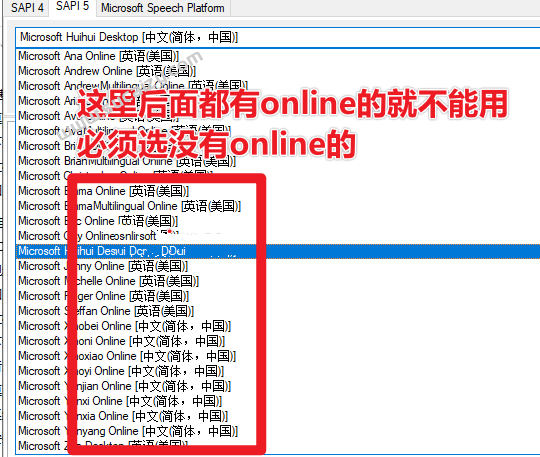Open the Microsoft Speech Platform tab
This screenshot has width=540, height=457.
tap(163, 8)
